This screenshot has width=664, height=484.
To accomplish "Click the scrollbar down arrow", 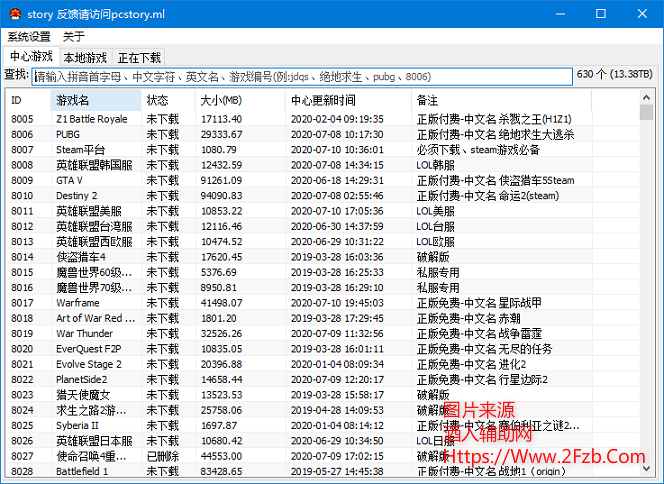I will pos(646,468).
